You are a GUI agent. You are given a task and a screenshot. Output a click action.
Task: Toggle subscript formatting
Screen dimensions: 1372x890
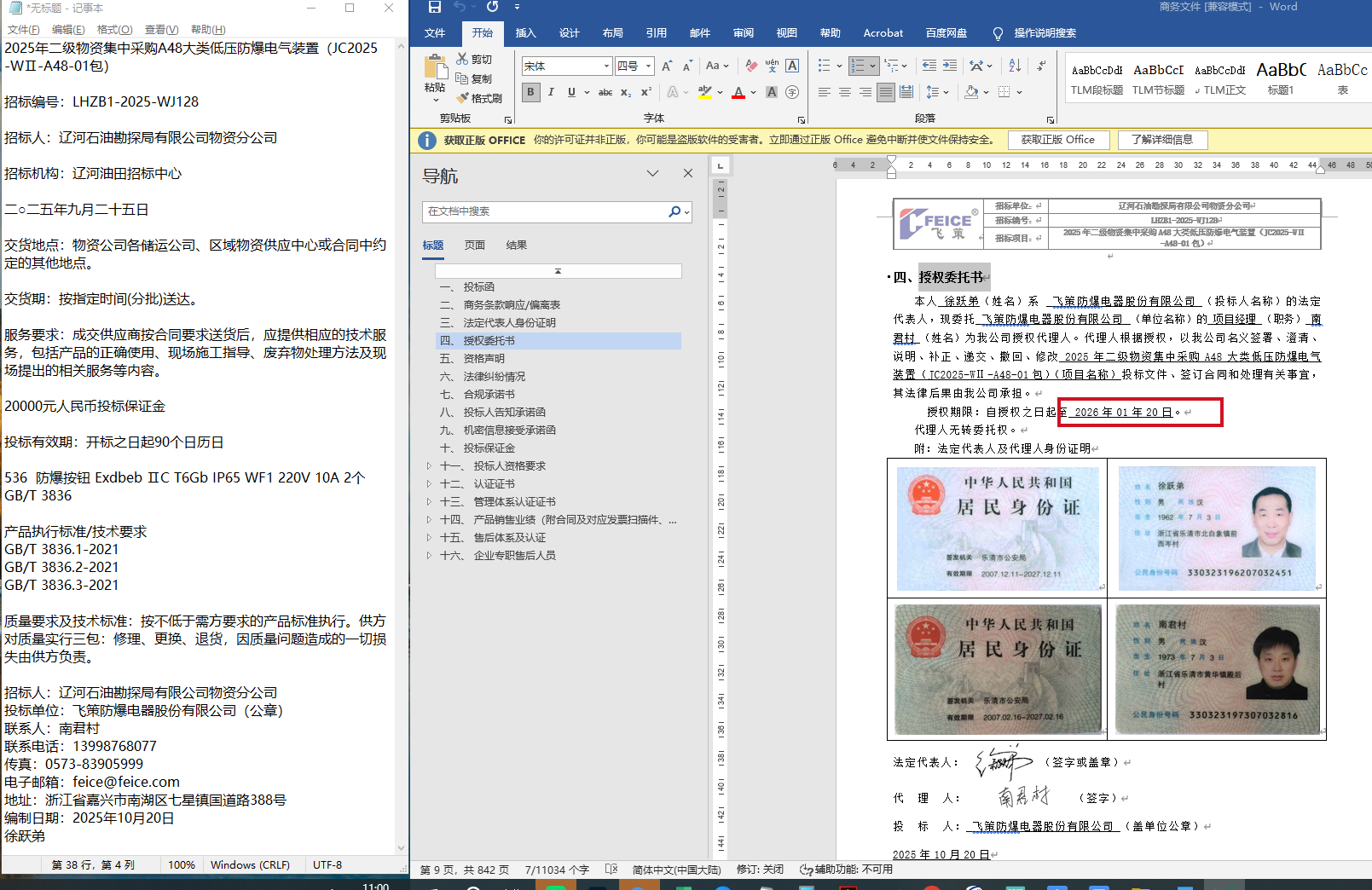(626, 92)
